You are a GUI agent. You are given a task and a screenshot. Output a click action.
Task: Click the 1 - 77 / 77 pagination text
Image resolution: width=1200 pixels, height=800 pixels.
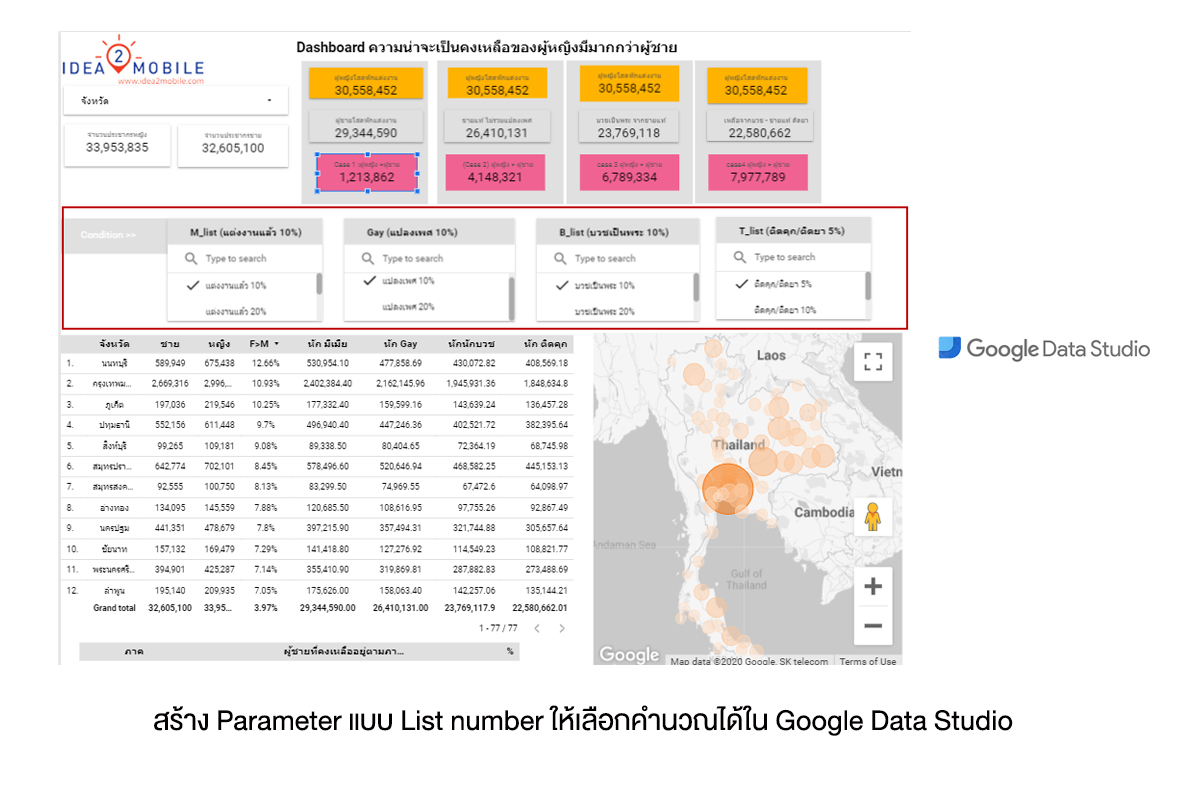(x=498, y=628)
